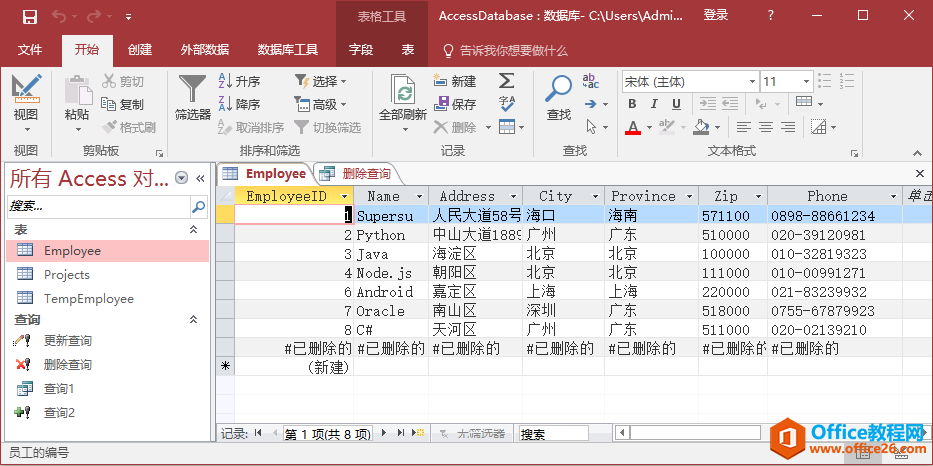Image resolution: width=933 pixels, height=466 pixels.
Task: Click 全部刷新 (Refresh All) icon
Action: [x=403, y=91]
